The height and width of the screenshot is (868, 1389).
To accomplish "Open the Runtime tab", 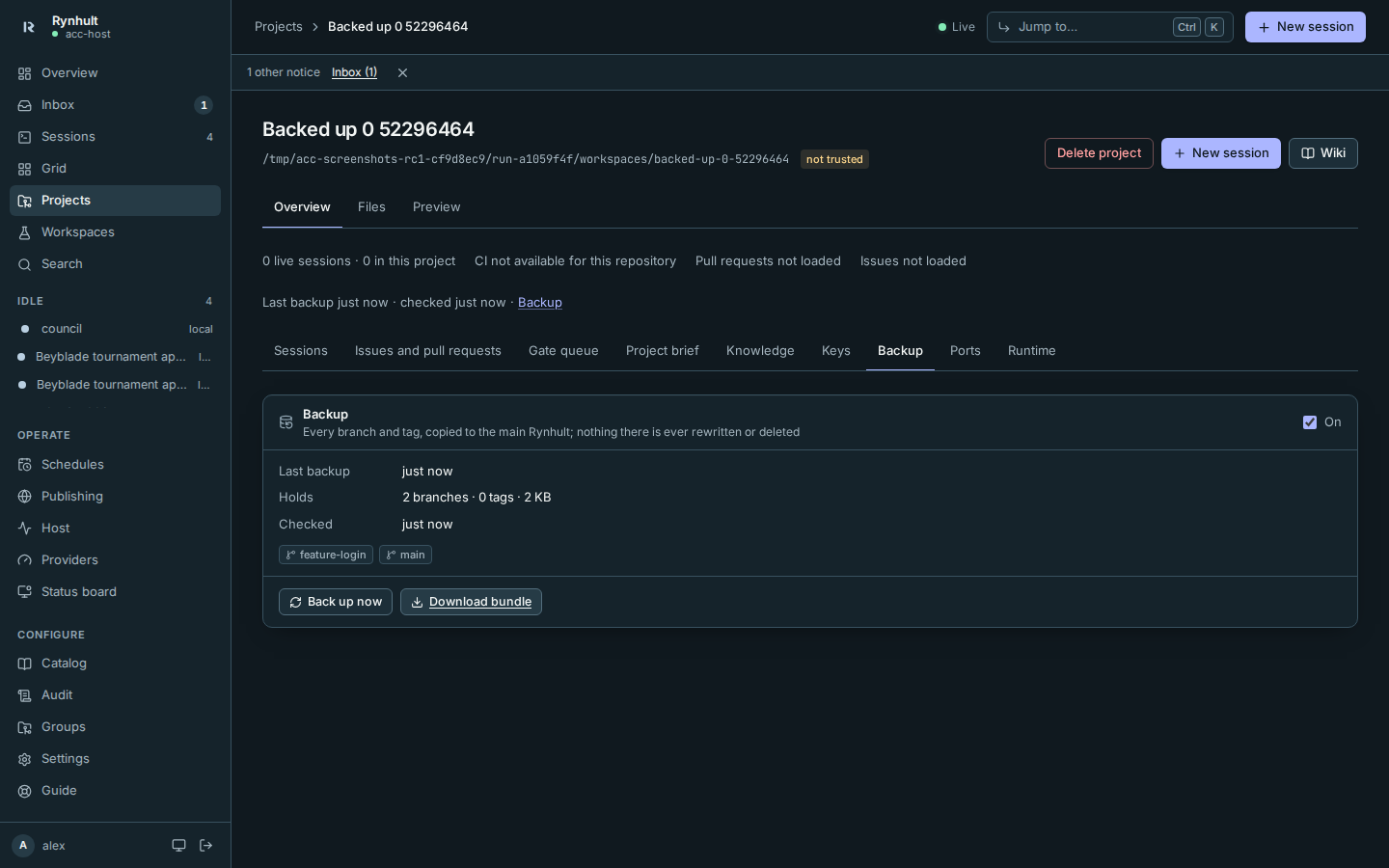I will click(x=1032, y=351).
